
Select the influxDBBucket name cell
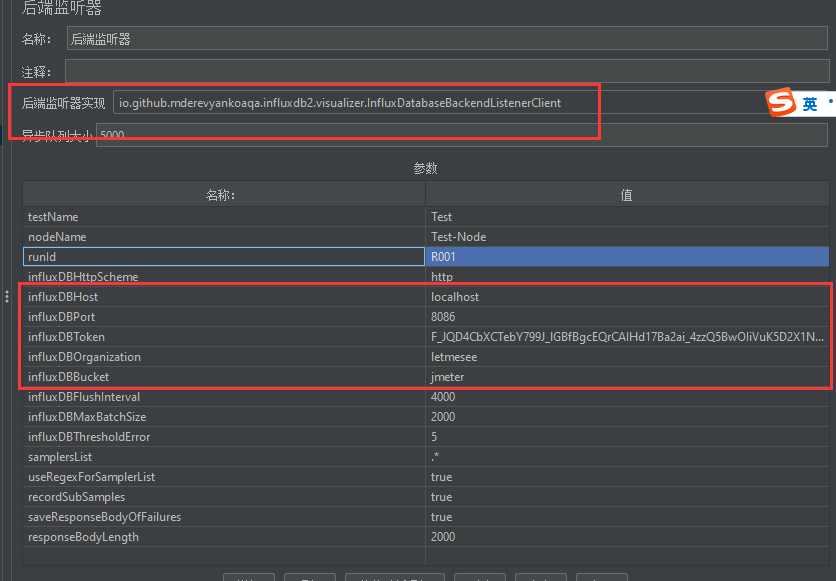[224, 376]
